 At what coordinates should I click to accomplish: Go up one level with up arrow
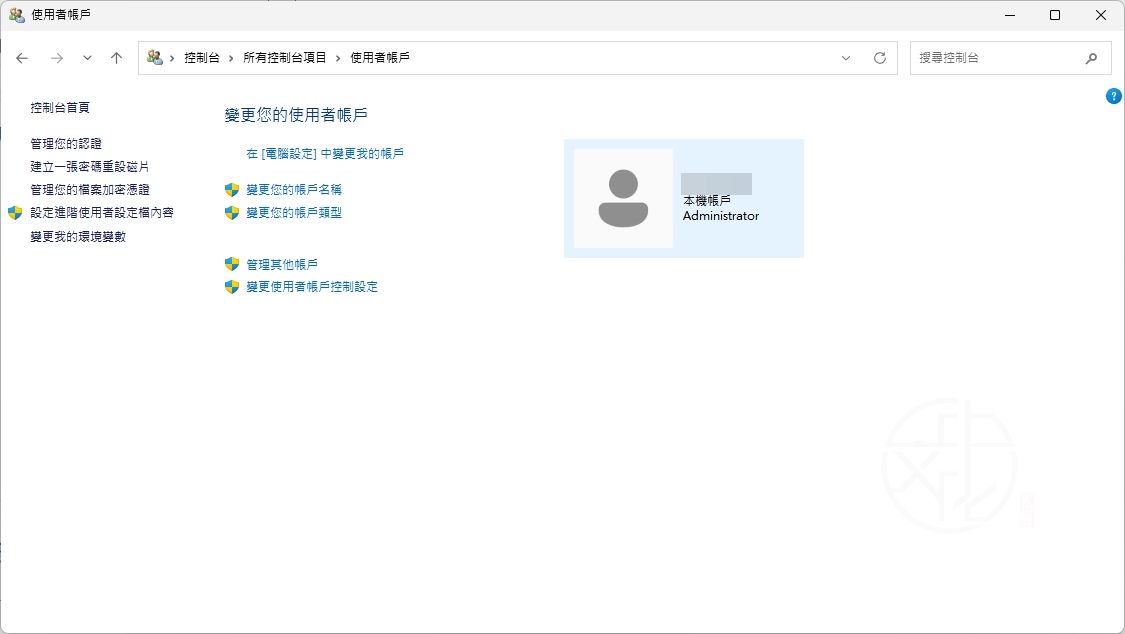pos(116,58)
